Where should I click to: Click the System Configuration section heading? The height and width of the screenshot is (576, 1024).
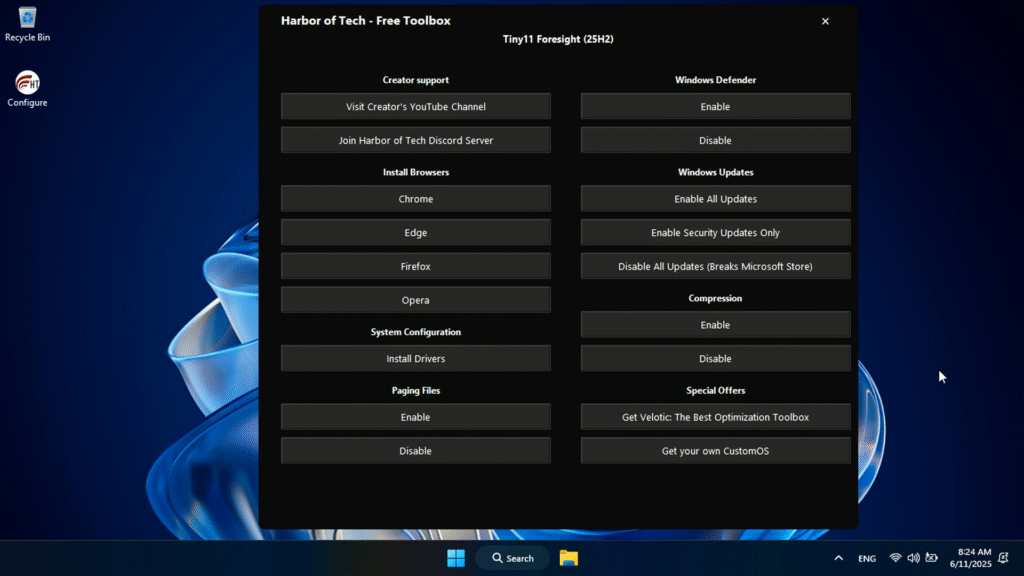point(416,332)
